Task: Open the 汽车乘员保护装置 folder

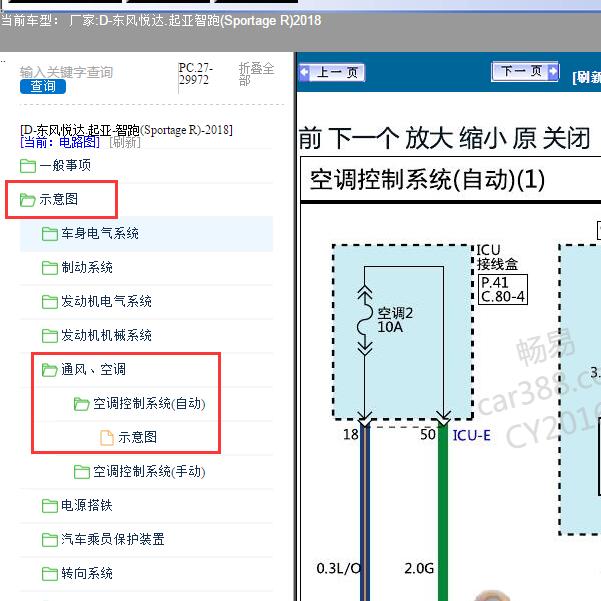Action: tap(113, 539)
